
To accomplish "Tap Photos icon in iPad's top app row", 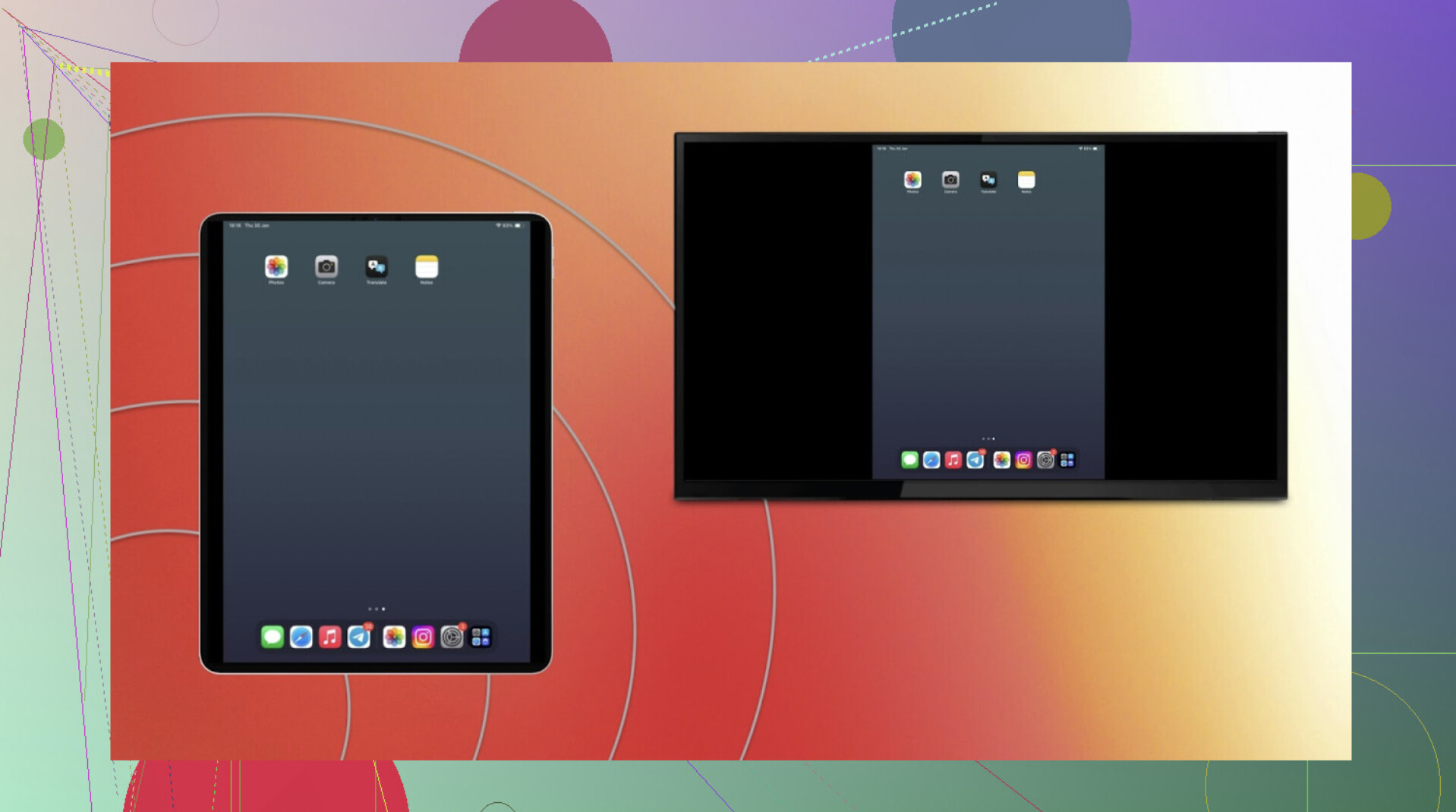I will (276, 267).
